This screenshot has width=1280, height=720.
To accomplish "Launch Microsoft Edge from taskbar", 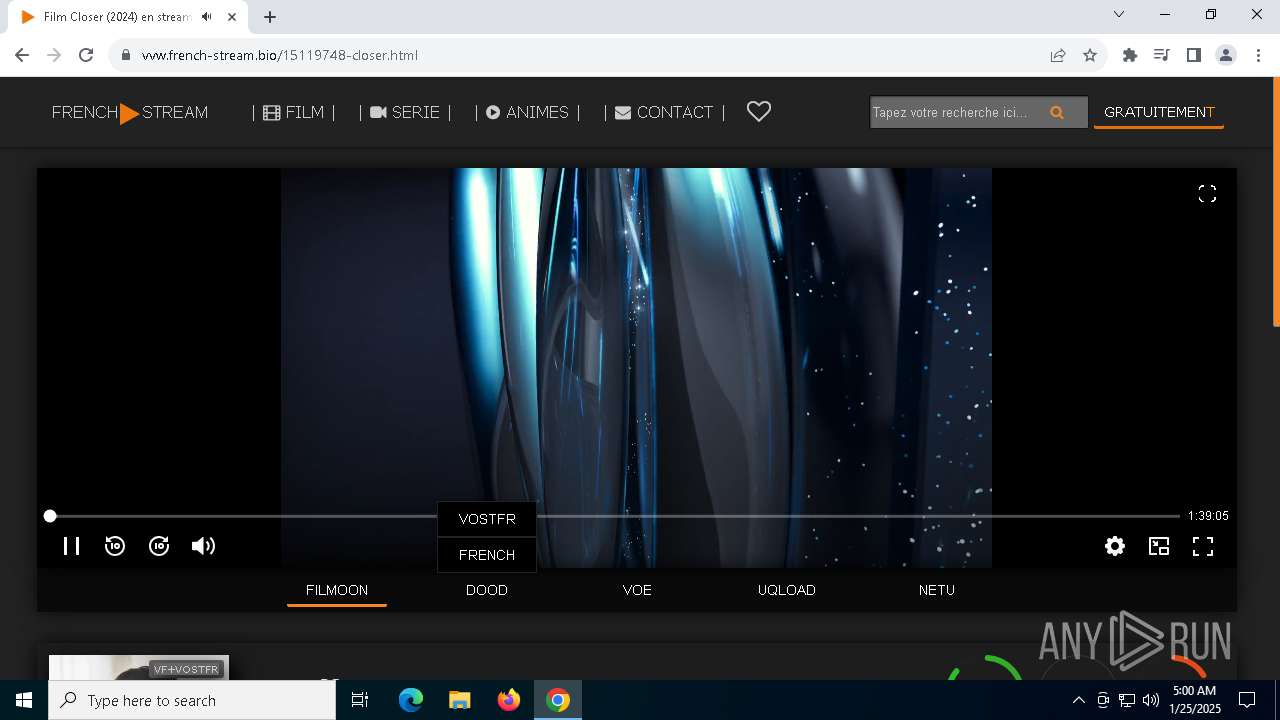I will (411, 700).
